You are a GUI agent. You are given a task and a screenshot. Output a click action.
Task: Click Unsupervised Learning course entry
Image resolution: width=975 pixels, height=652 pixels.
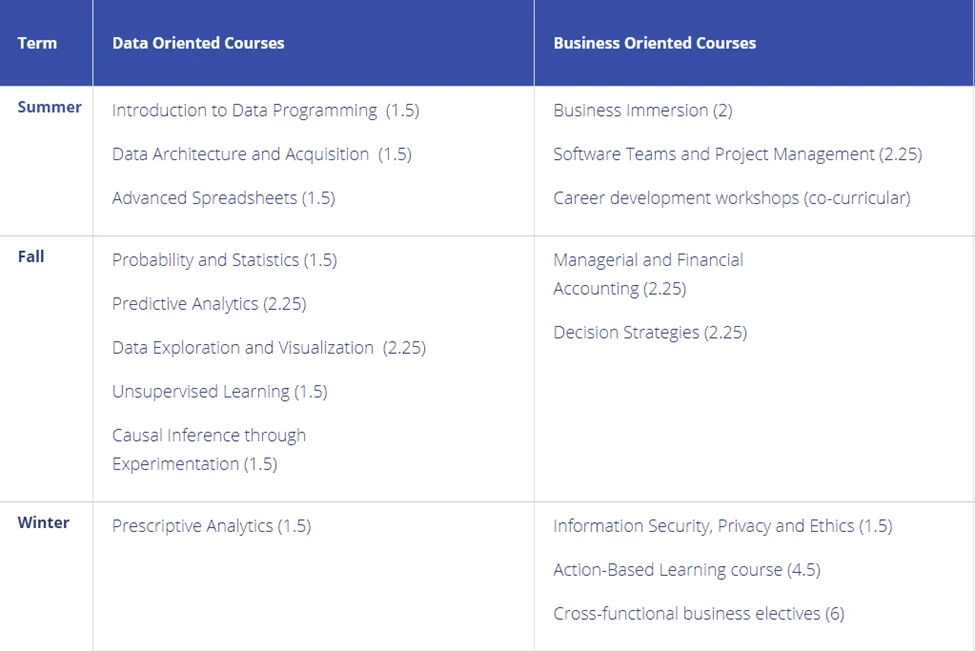click(219, 392)
